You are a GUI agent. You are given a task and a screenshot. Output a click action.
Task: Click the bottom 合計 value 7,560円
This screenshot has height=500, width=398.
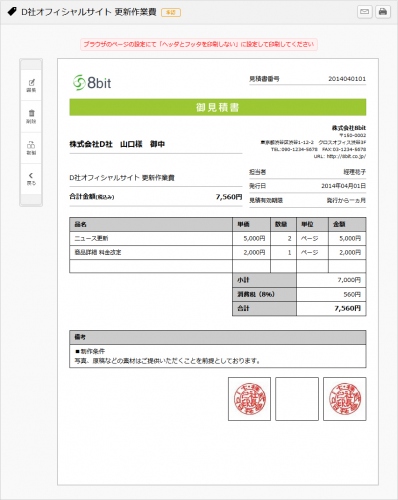[348, 309]
